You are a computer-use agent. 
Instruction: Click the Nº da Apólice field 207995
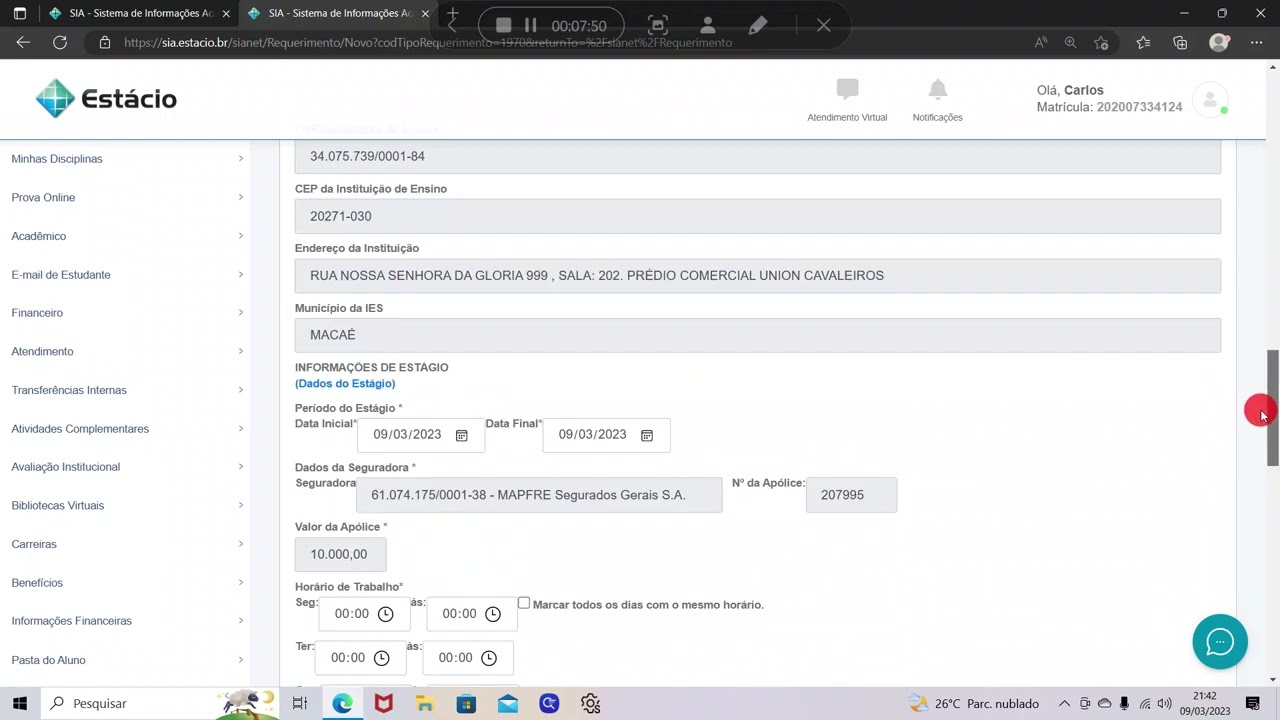pos(851,495)
